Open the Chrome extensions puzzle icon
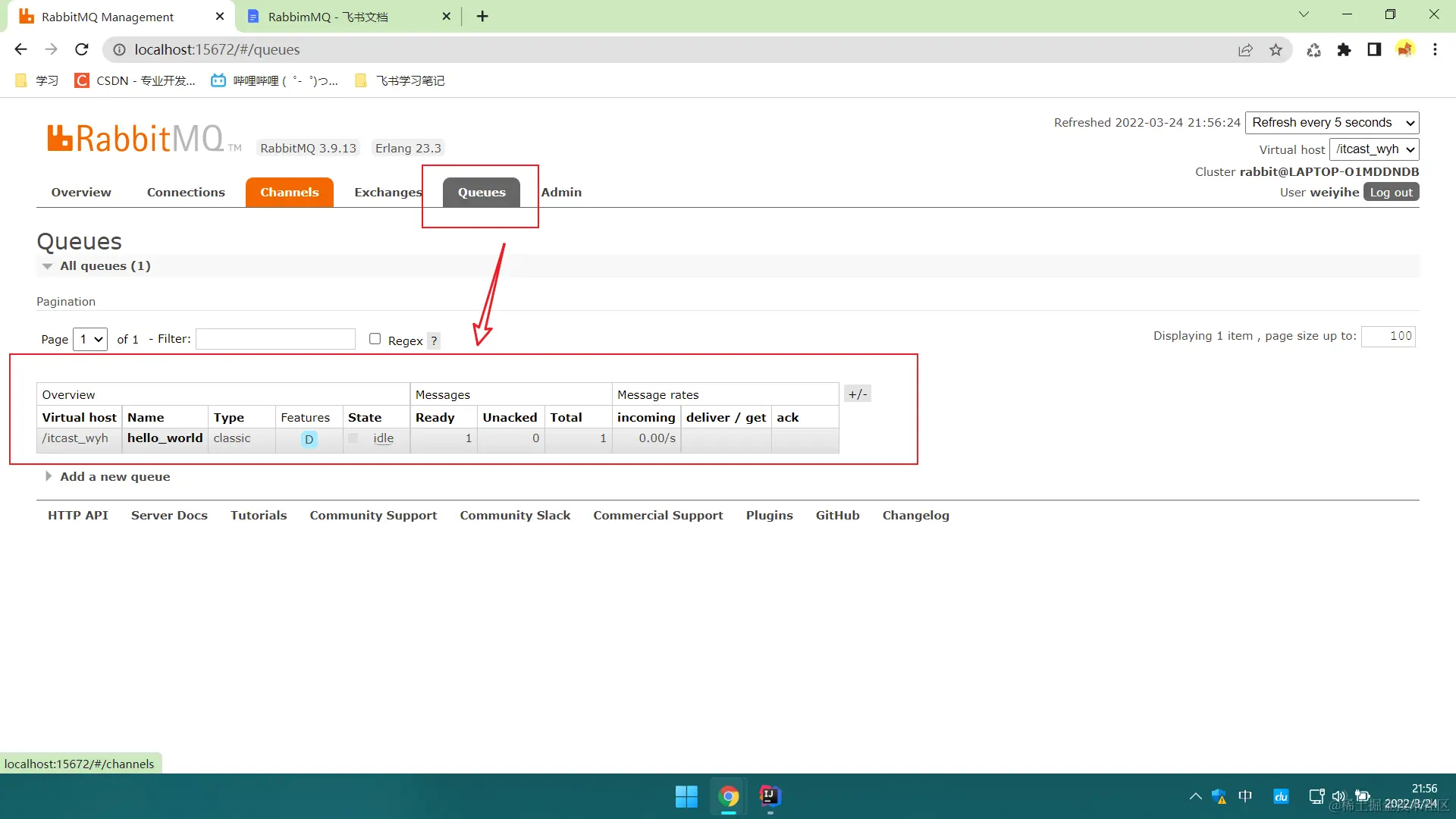Screen dimensions: 1456x819 coord(1344,49)
